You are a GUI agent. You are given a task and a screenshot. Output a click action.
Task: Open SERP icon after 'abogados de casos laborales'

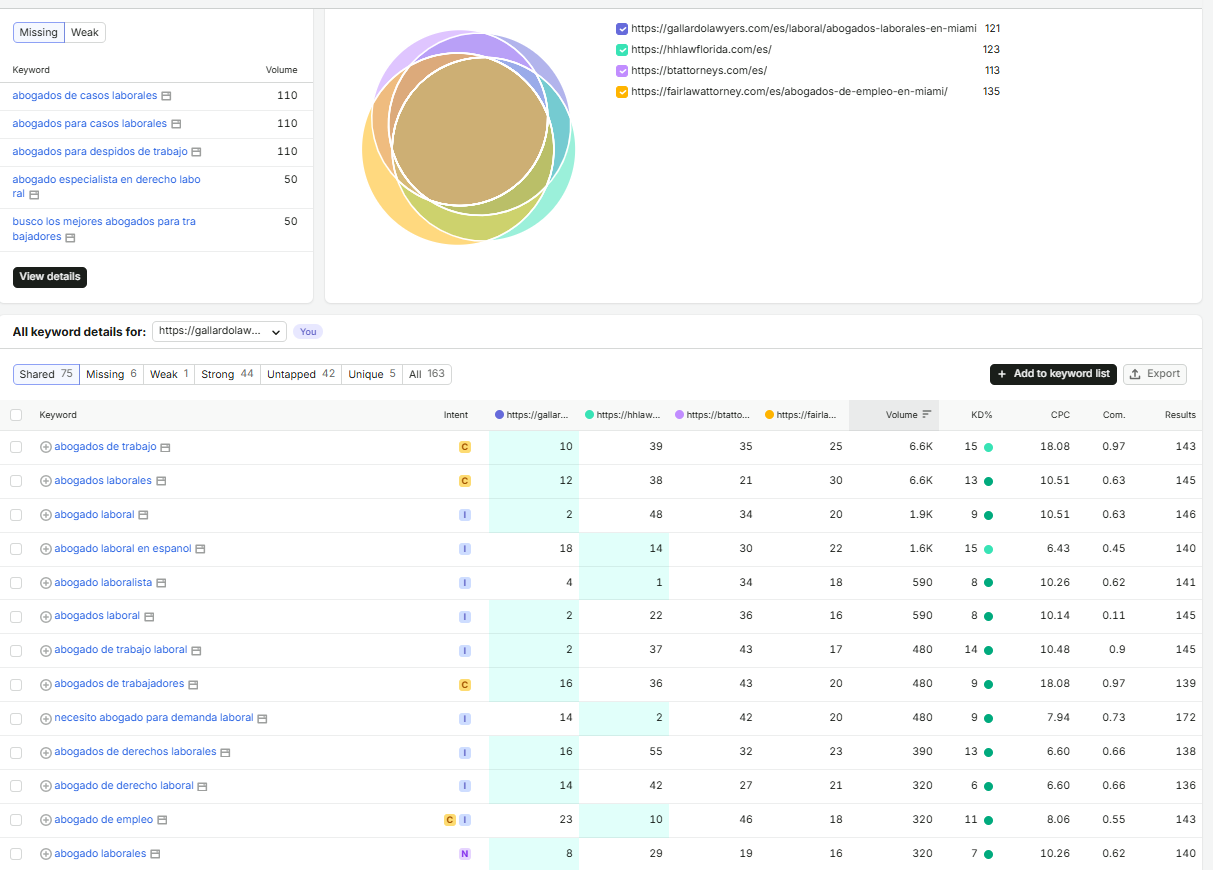pyautogui.click(x=166, y=96)
